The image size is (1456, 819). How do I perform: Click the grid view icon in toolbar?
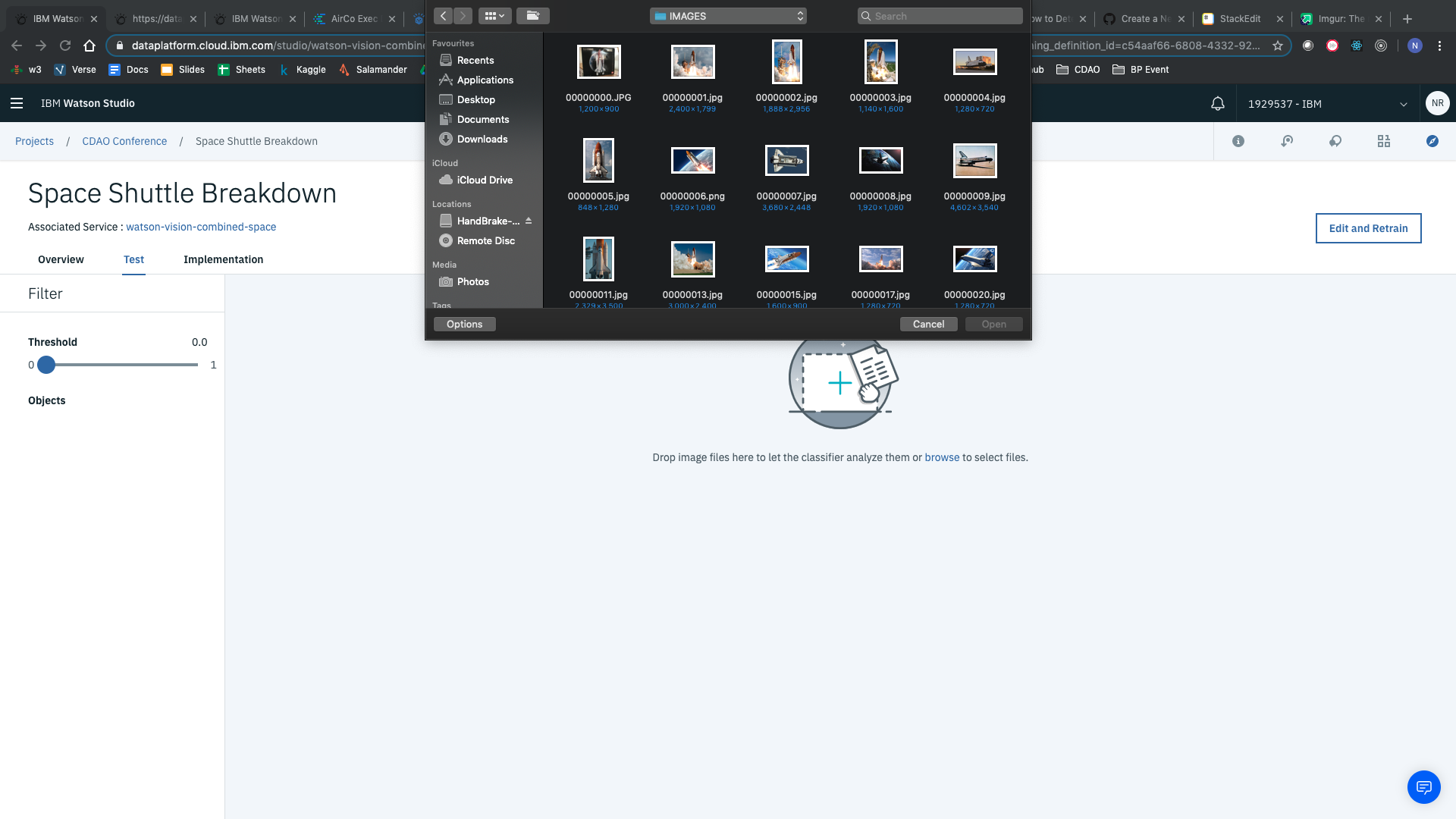(494, 16)
